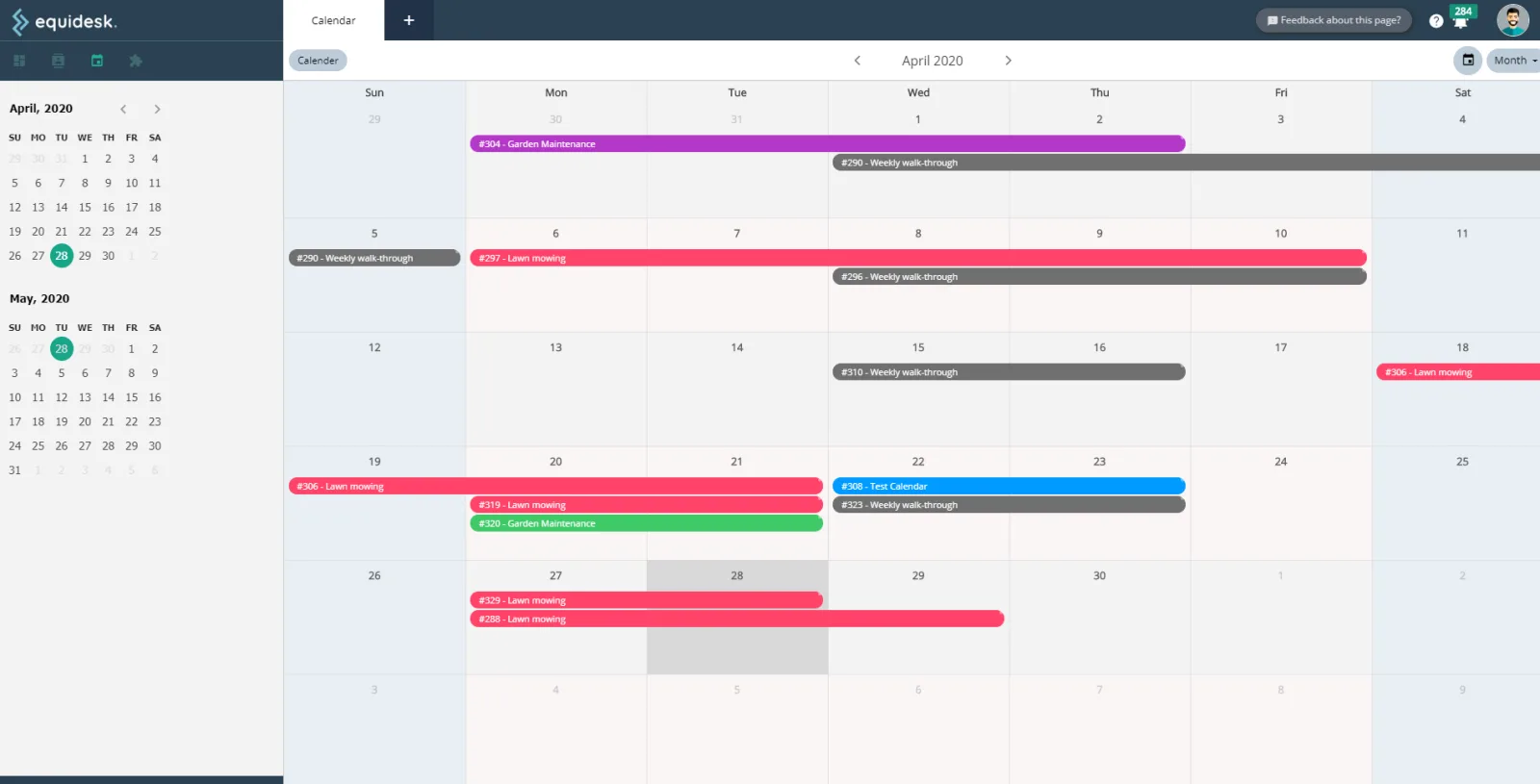1540x784 pixels.
Task: Open the #310 - Weekly walk-through event
Action: click(x=1009, y=371)
